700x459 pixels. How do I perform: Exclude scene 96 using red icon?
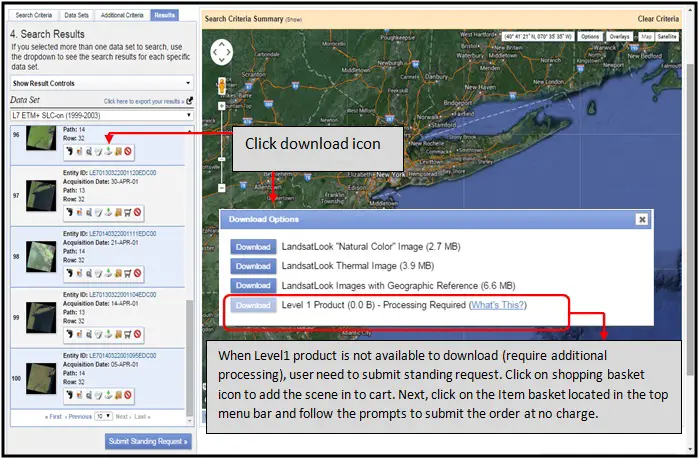pyautogui.click(x=128, y=151)
